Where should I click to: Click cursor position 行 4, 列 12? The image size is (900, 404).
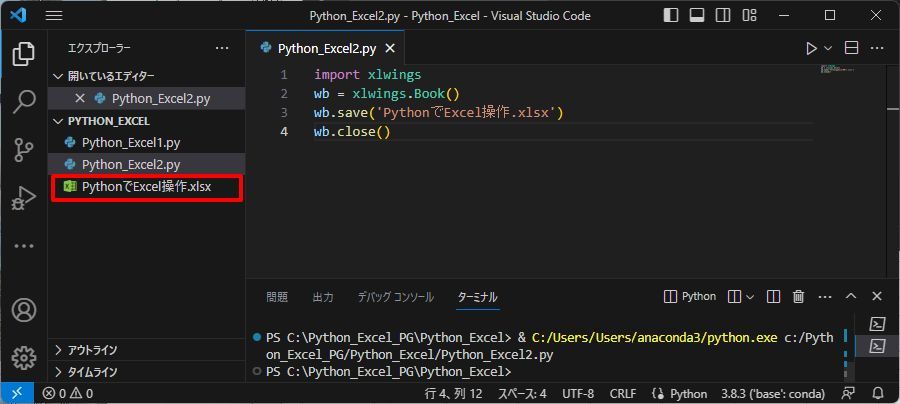(x=453, y=394)
